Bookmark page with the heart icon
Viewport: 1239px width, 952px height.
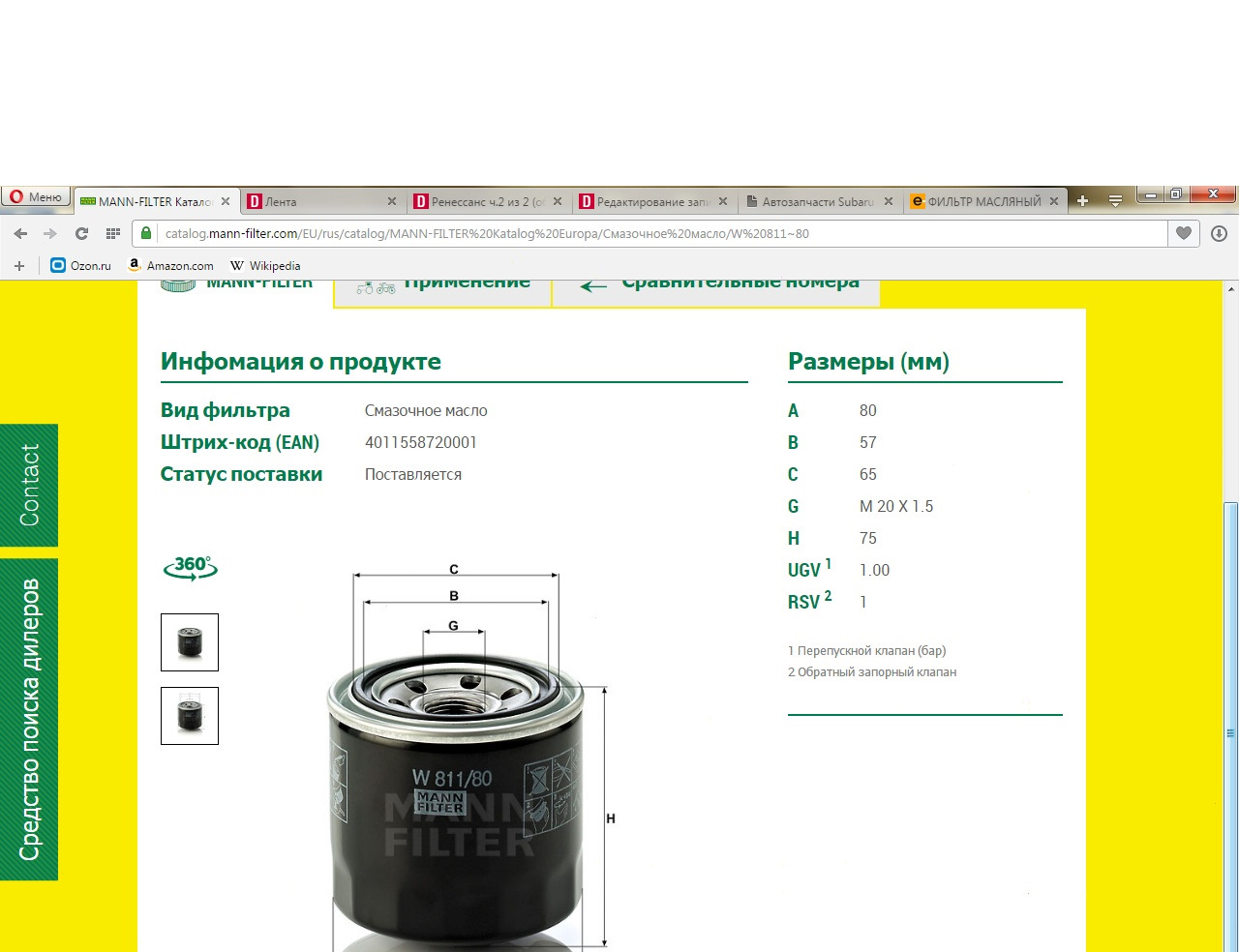1184,233
